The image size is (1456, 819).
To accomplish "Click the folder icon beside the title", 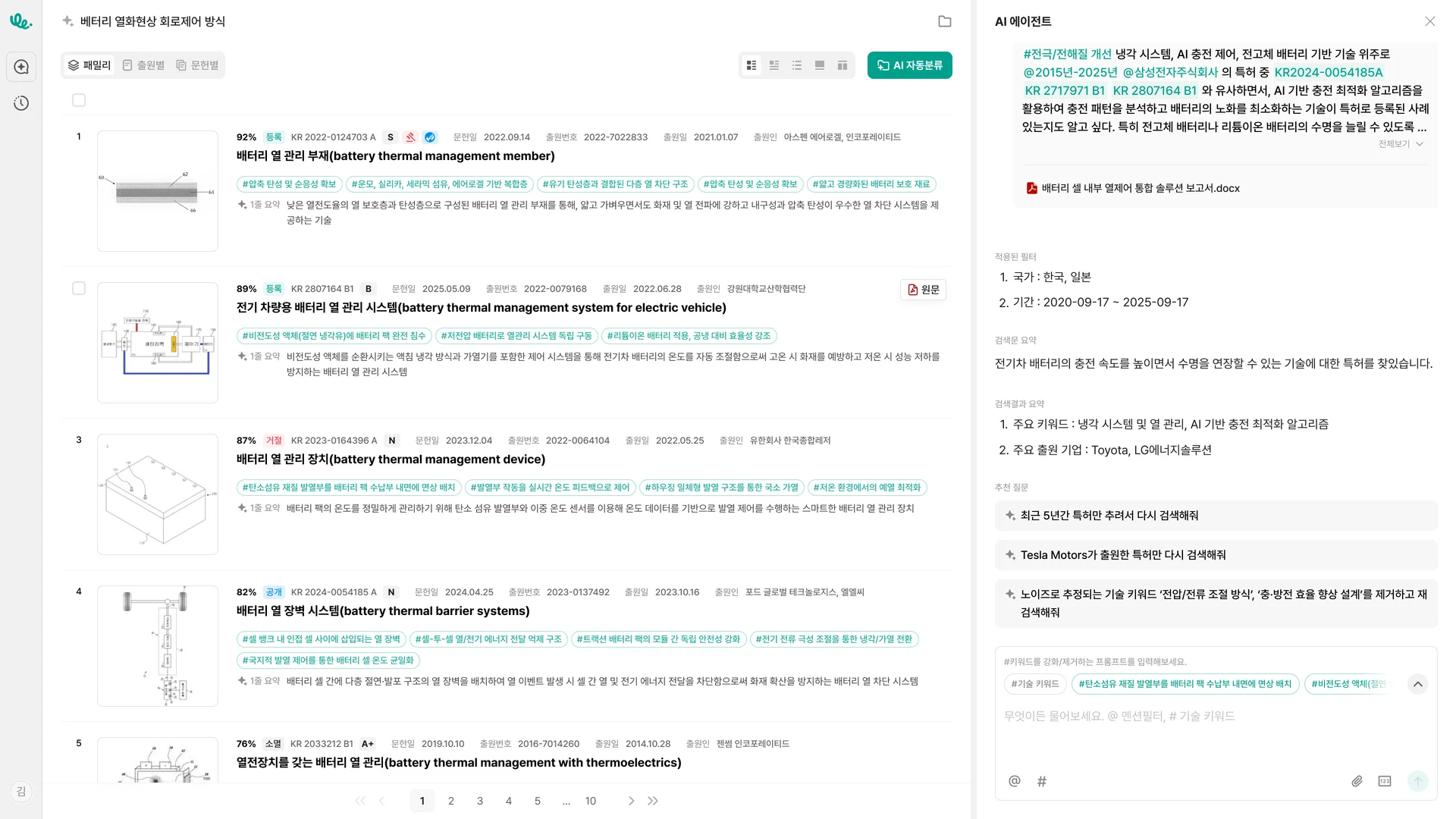I will (944, 21).
